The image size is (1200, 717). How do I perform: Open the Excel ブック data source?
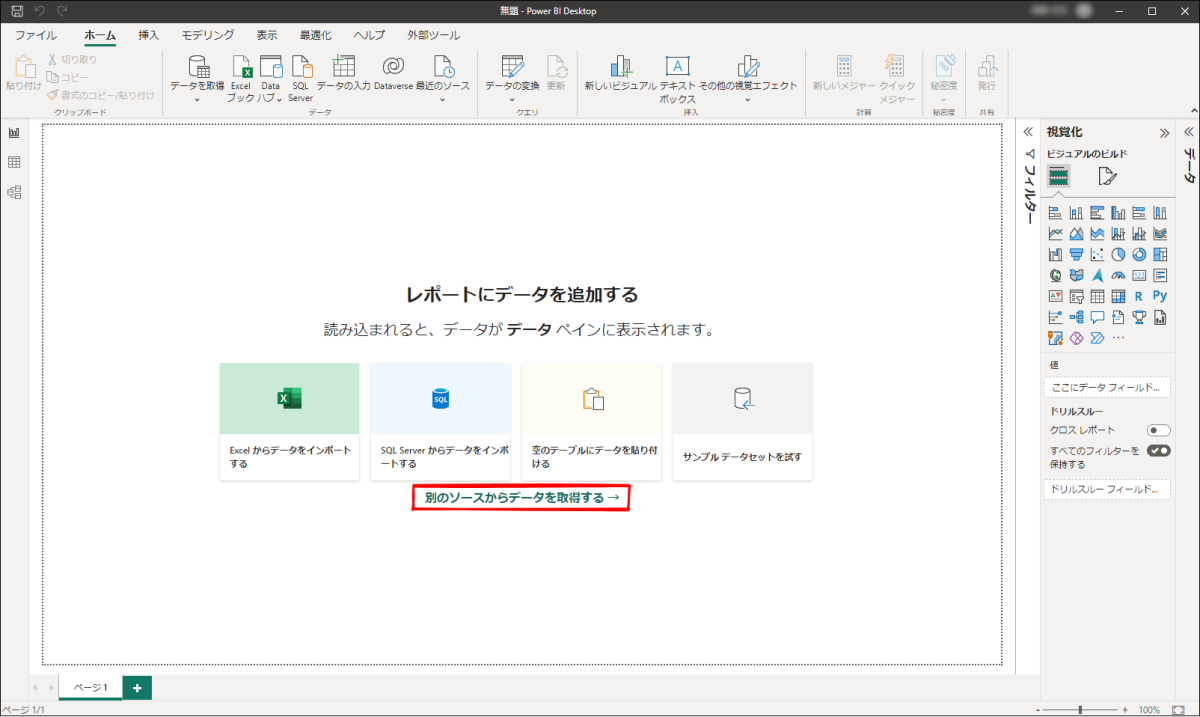(x=241, y=78)
